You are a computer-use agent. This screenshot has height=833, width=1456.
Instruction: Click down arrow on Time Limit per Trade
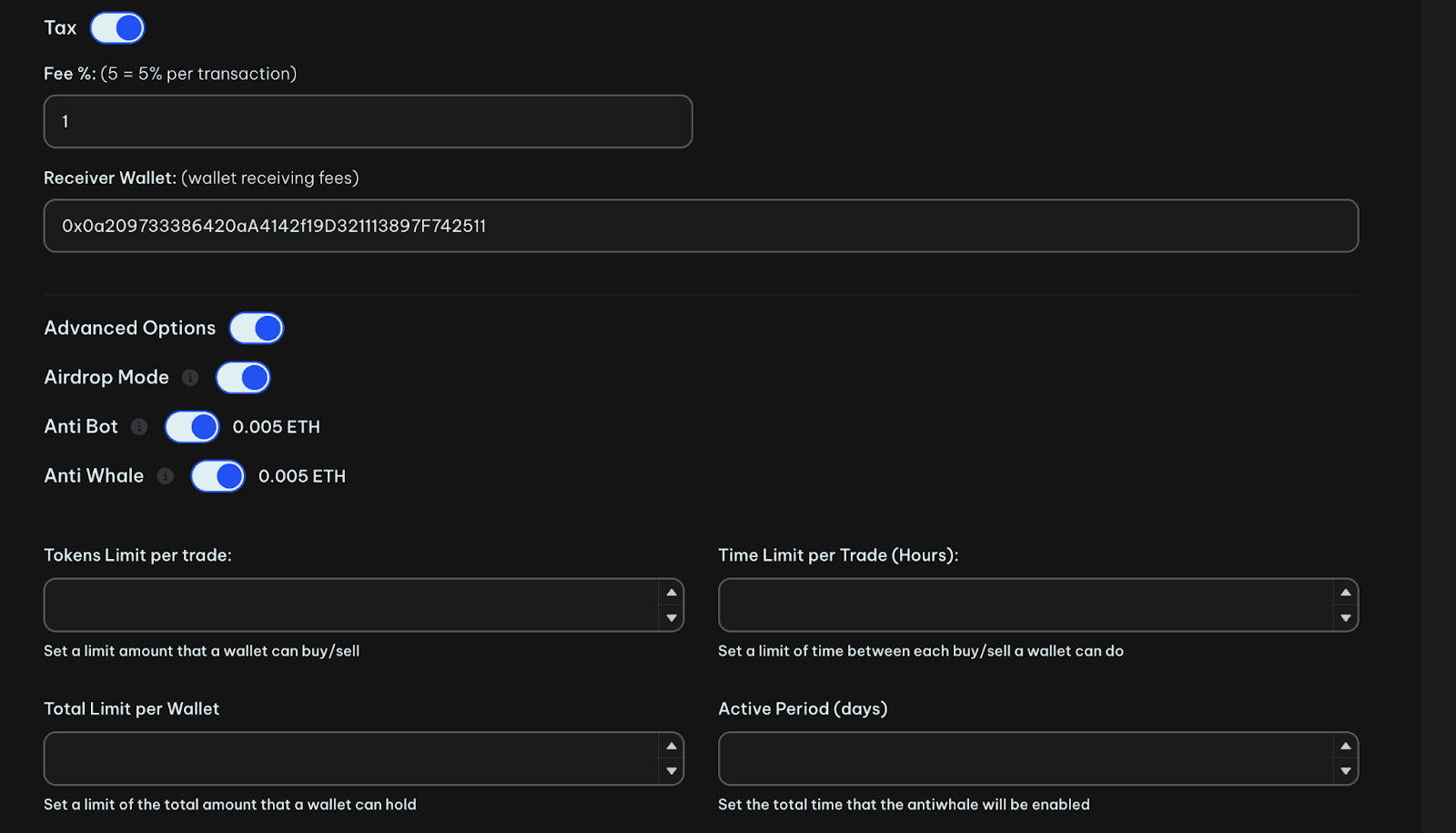pyautogui.click(x=1346, y=618)
